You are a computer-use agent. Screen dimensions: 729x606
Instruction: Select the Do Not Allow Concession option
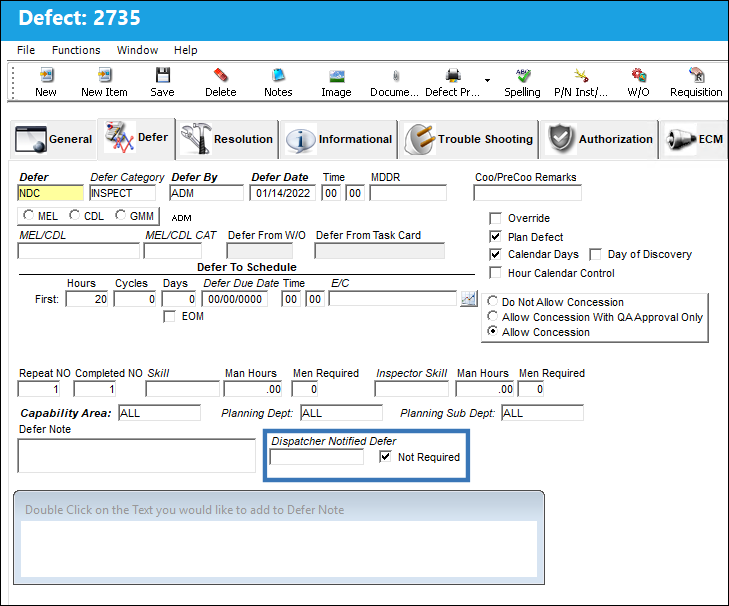coord(492,301)
